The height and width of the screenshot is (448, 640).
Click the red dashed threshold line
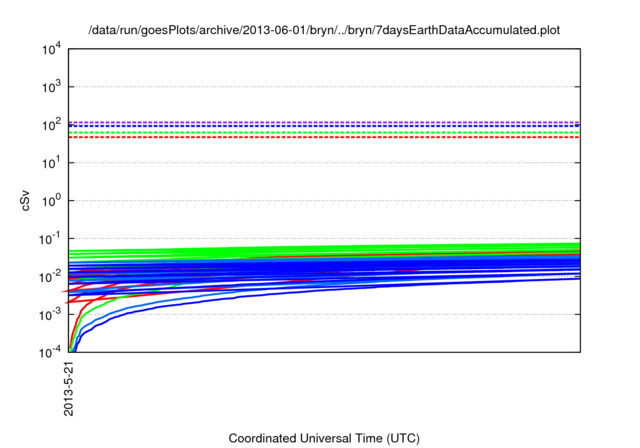[x=324, y=137]
